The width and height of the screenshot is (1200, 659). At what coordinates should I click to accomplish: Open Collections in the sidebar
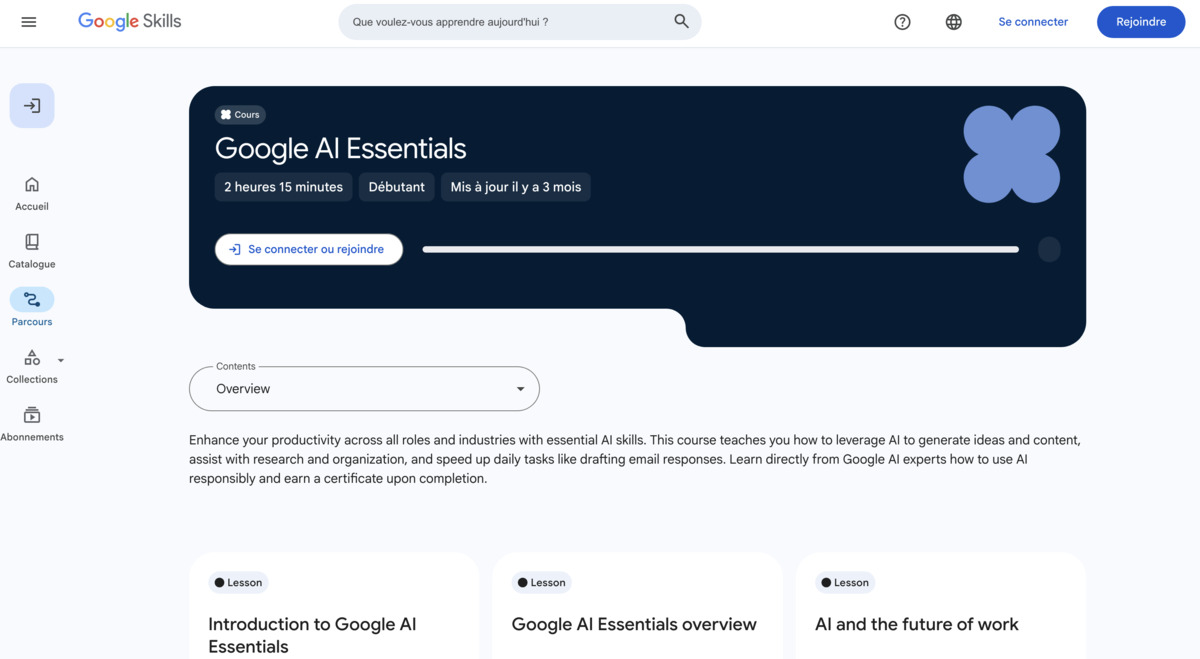(32, 366)
